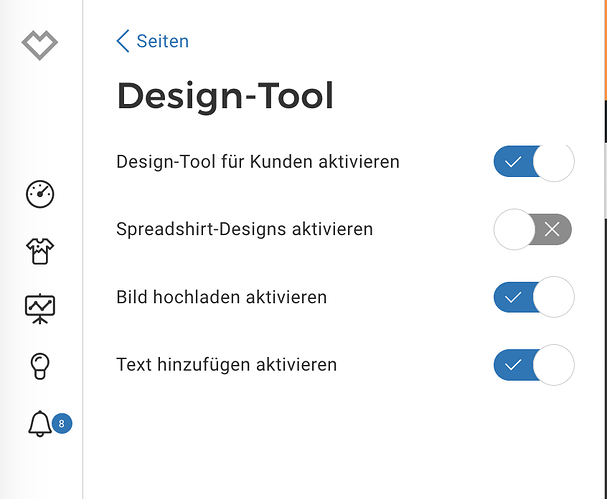Disable Design-Tool für Kunden aktivieren toggle
607x499 pixels.
[x=533, y=162]
